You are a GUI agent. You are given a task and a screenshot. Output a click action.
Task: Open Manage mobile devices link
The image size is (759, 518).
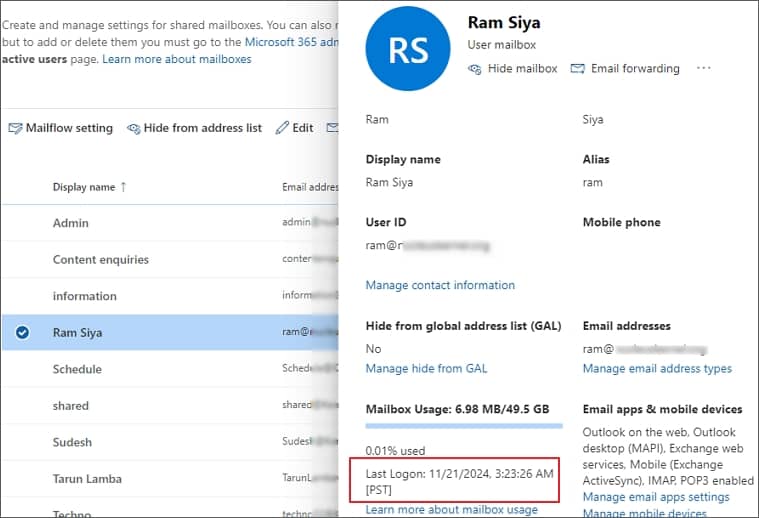pos(644,512)
